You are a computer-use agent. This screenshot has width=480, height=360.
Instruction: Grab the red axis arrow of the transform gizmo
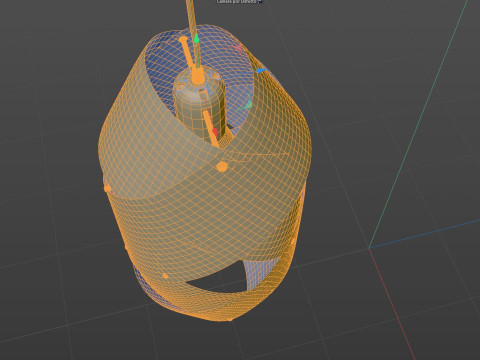click(215, 133)
